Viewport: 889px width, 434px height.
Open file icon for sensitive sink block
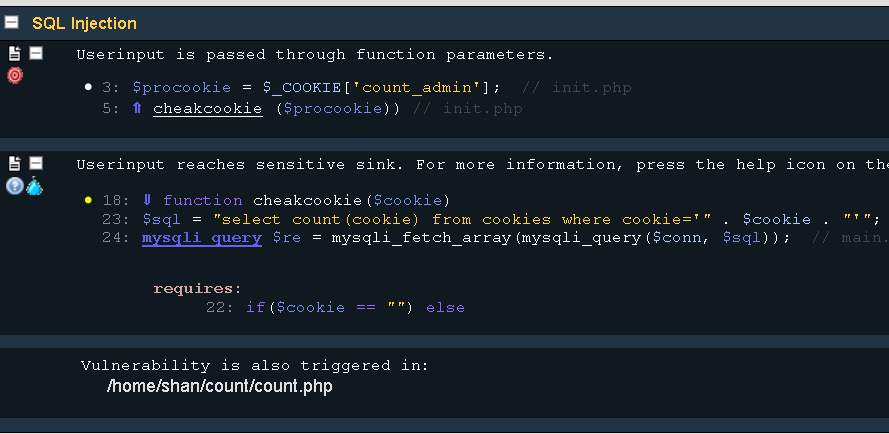[15, 163]
